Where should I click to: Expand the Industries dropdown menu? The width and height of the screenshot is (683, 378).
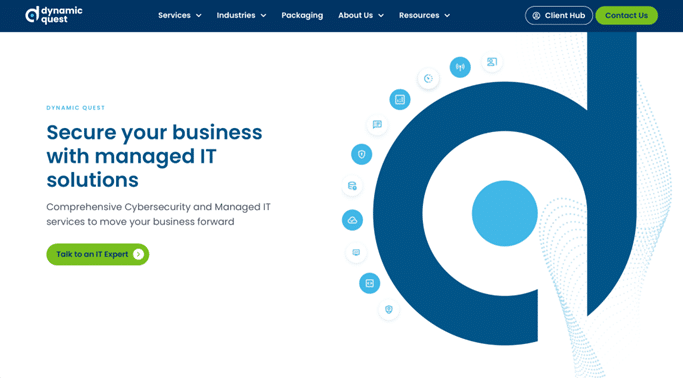(x=241, y=15)
